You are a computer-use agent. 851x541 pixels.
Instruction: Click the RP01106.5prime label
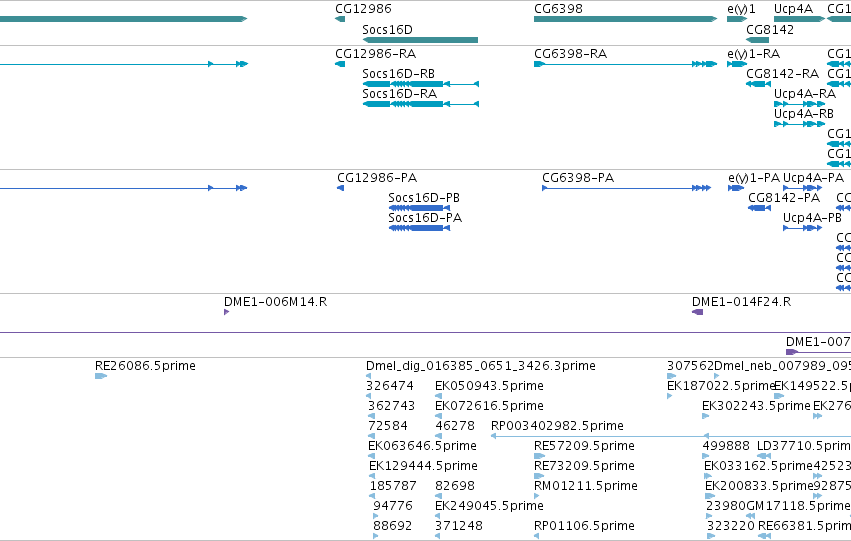click(585, 526)
